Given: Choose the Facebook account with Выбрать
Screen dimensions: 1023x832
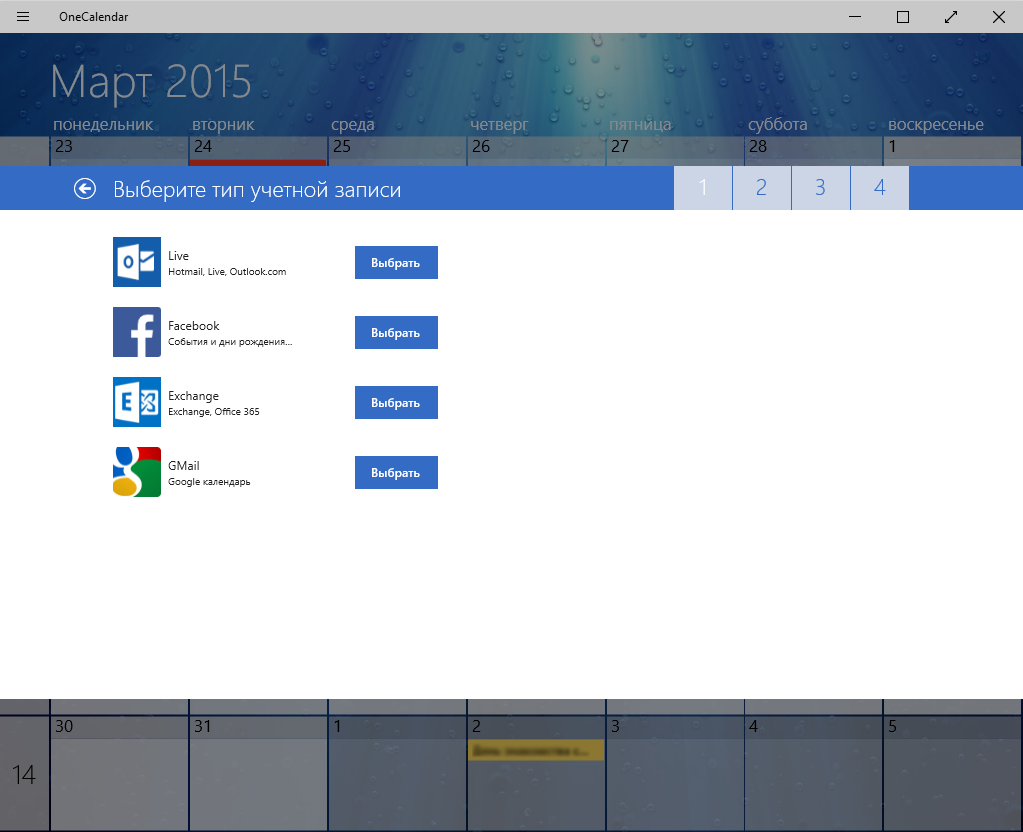Looking at the screenshot, I should (x=396, y=332).
